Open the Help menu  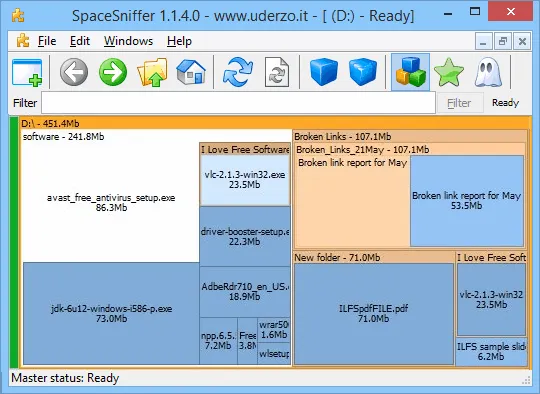tap(179, 41)
